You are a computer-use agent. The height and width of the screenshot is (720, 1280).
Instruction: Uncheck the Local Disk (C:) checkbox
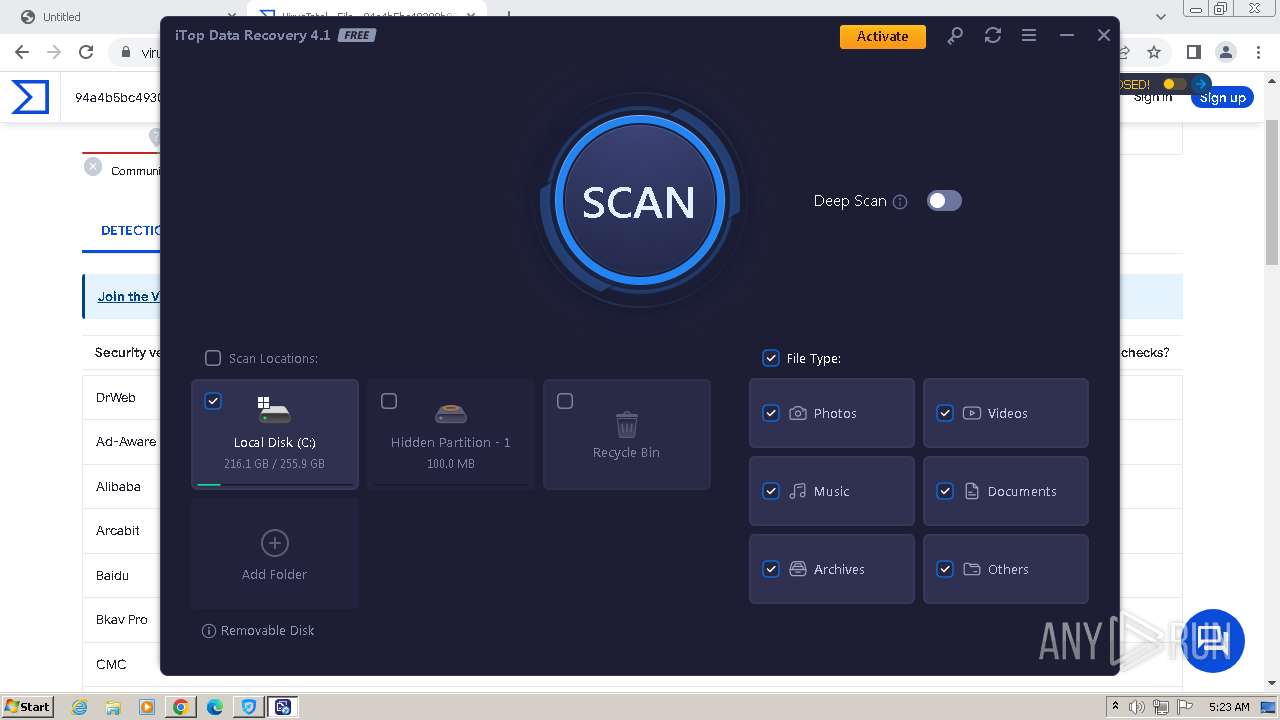click(213, 401)
